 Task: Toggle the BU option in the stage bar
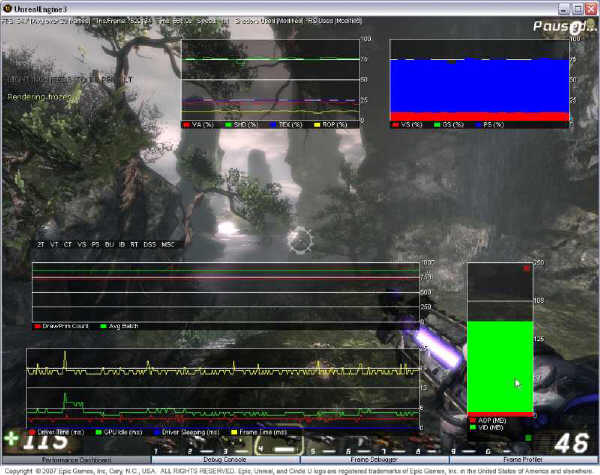[x=109, y=245]
